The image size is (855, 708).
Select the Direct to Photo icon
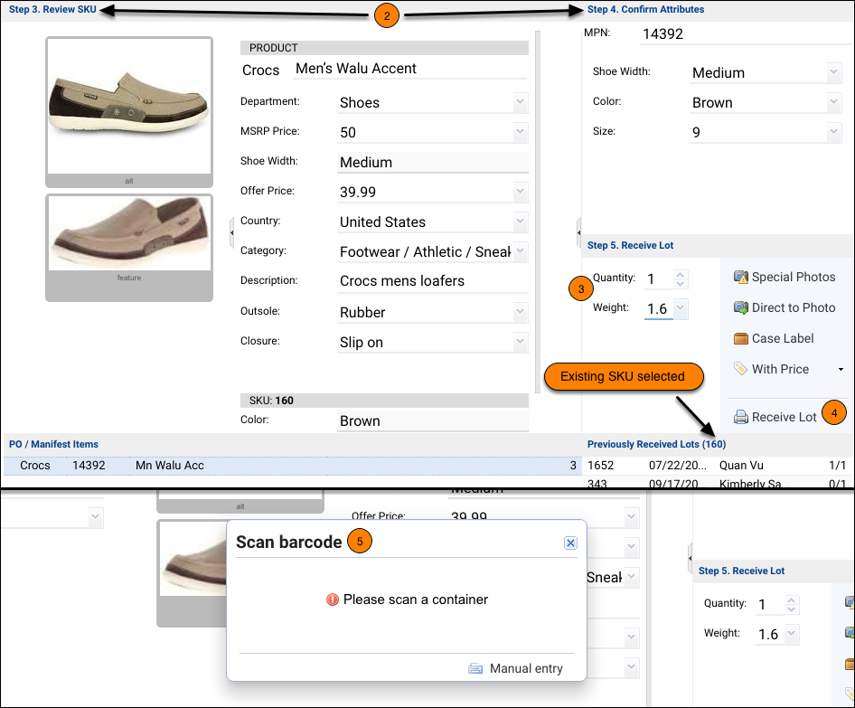click(740, 308)
